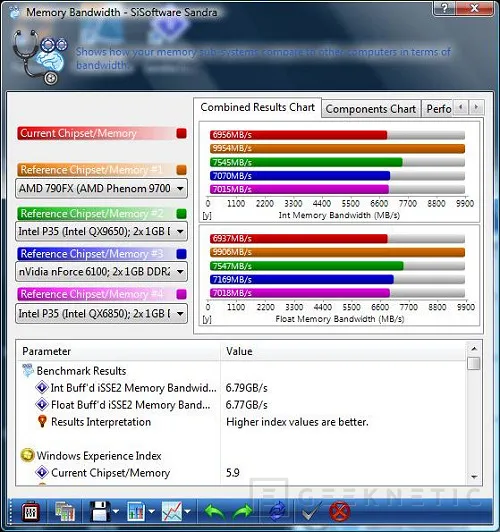500x532 pixels.
Task: Click the results list scrollbar thumb
Action: (x=474, y=363)
